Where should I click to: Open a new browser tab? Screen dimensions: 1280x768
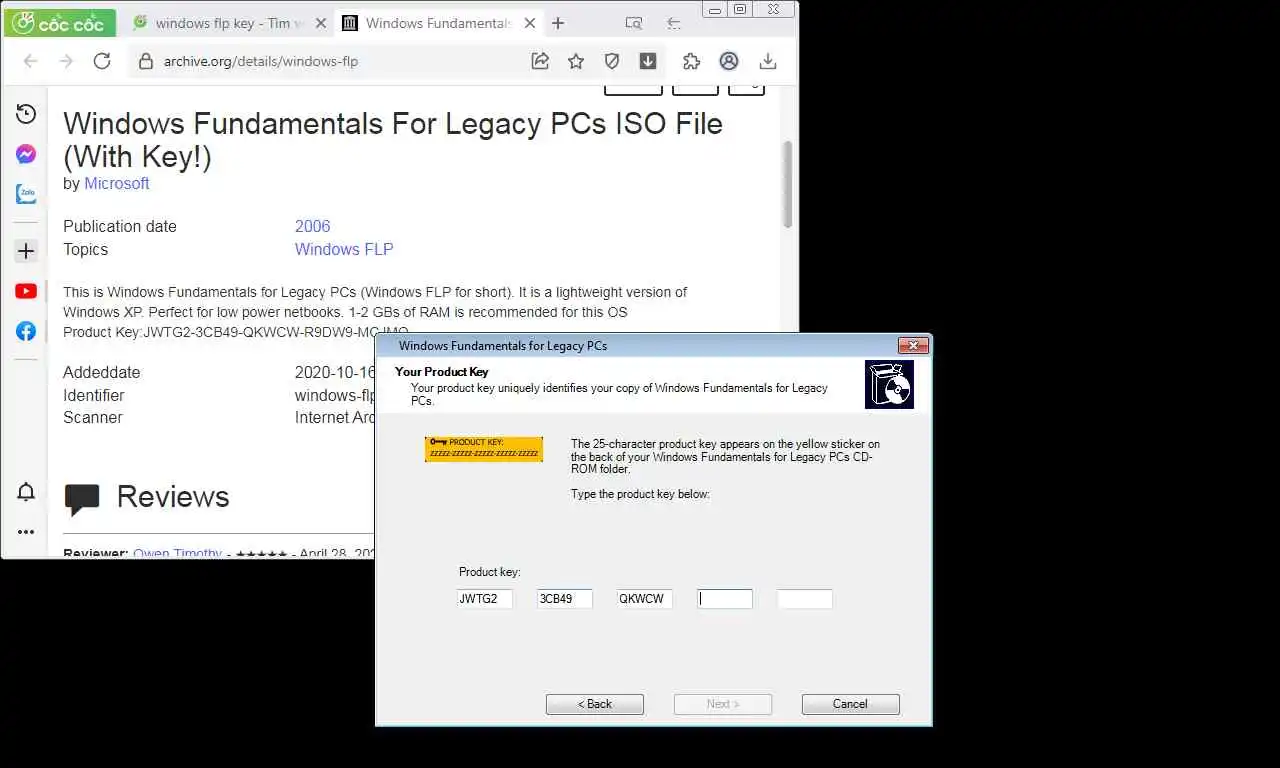click(558, 23)
